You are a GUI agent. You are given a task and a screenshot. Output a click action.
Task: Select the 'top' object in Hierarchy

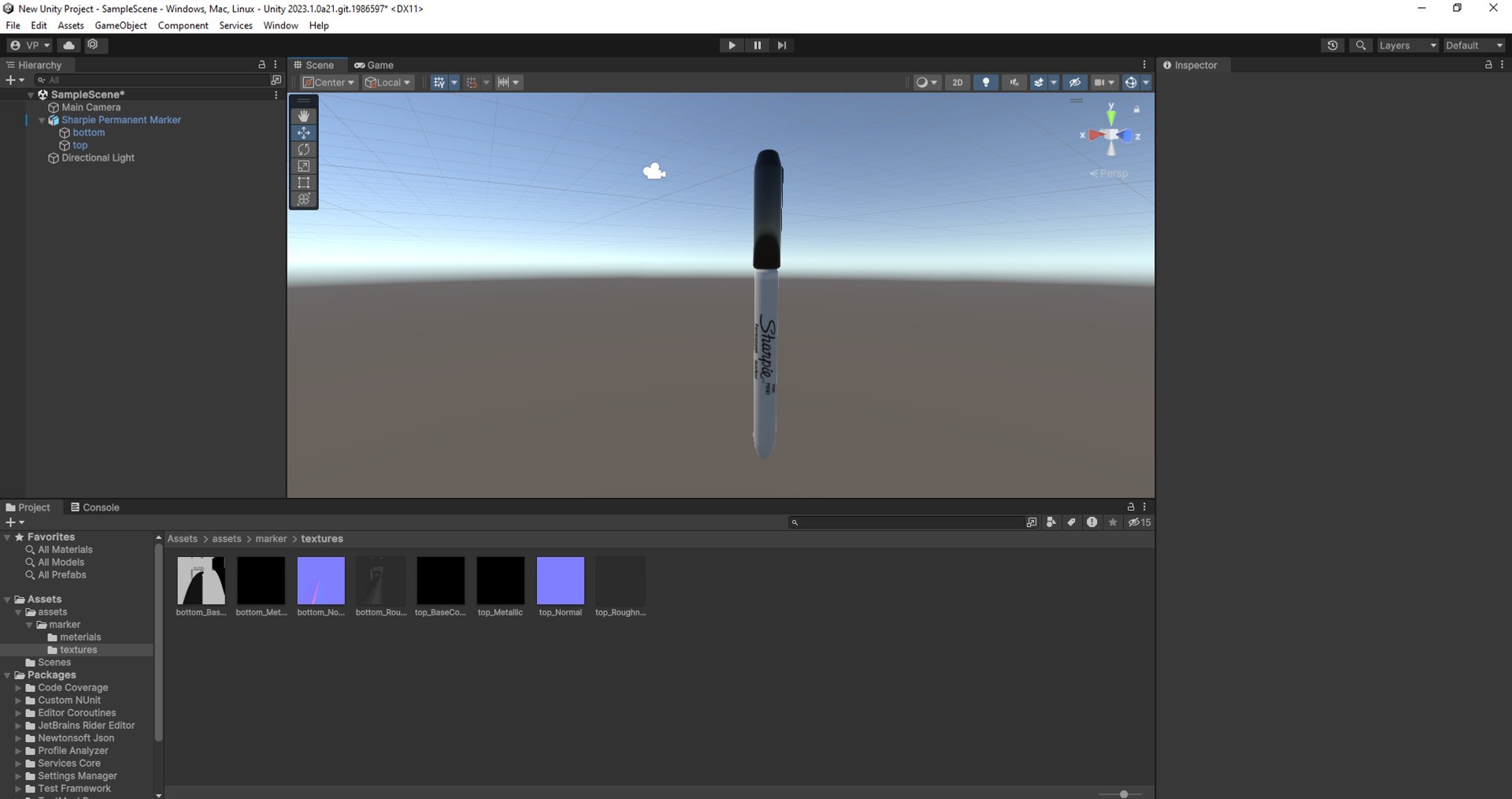pos(80,145)
